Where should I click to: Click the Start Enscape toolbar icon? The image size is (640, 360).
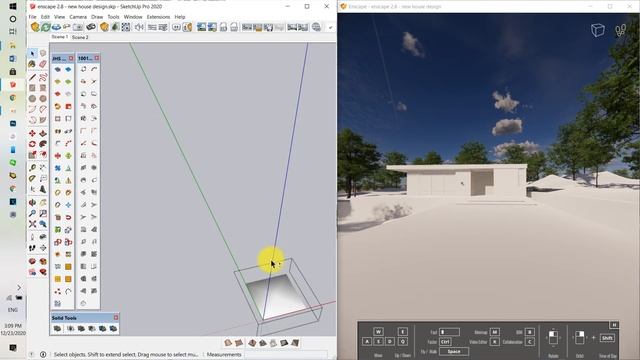(x=35, y=27)
